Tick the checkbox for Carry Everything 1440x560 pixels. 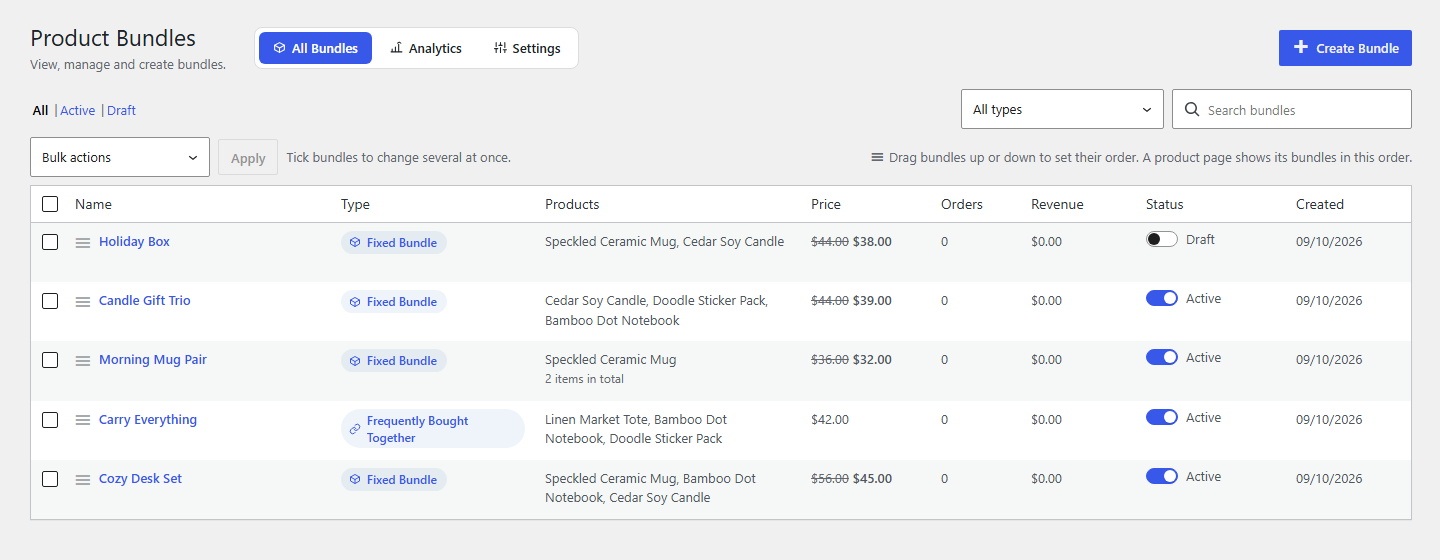pos(50,420)
